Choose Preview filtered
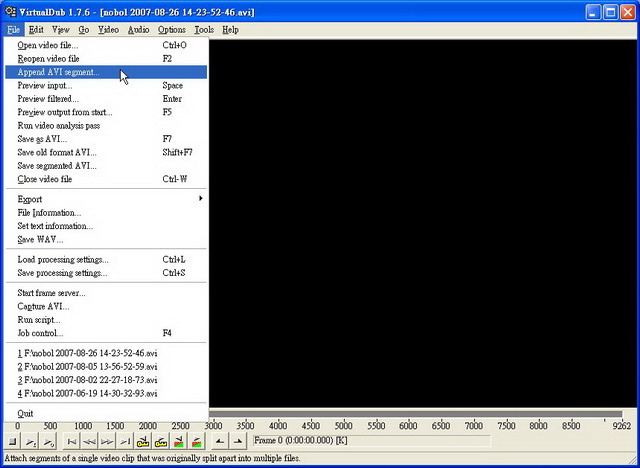The image size is (640, 468). click(x=106, y=99)
